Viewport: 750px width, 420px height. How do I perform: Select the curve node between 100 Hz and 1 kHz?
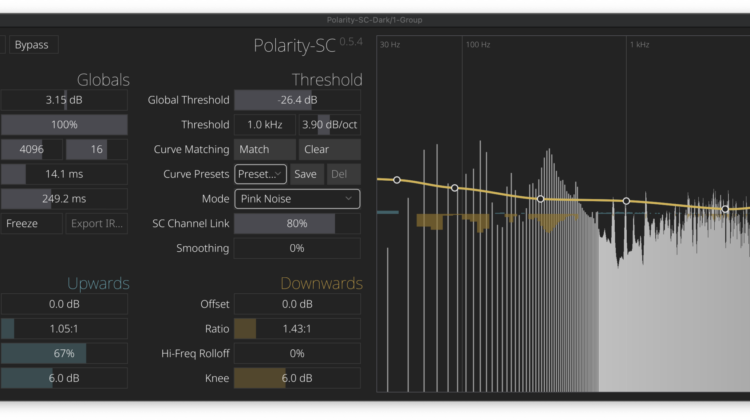pyautogui.click(x=540, y=199)
